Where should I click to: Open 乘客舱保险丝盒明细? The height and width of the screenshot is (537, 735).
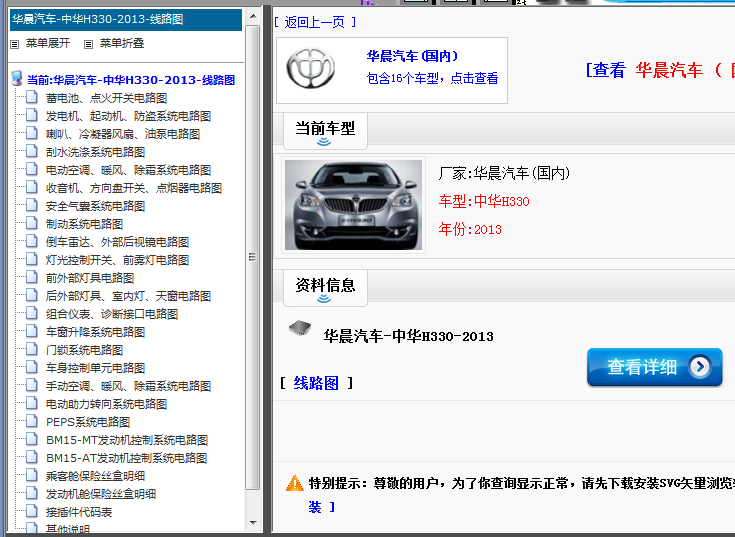click(x=95, y=476)
